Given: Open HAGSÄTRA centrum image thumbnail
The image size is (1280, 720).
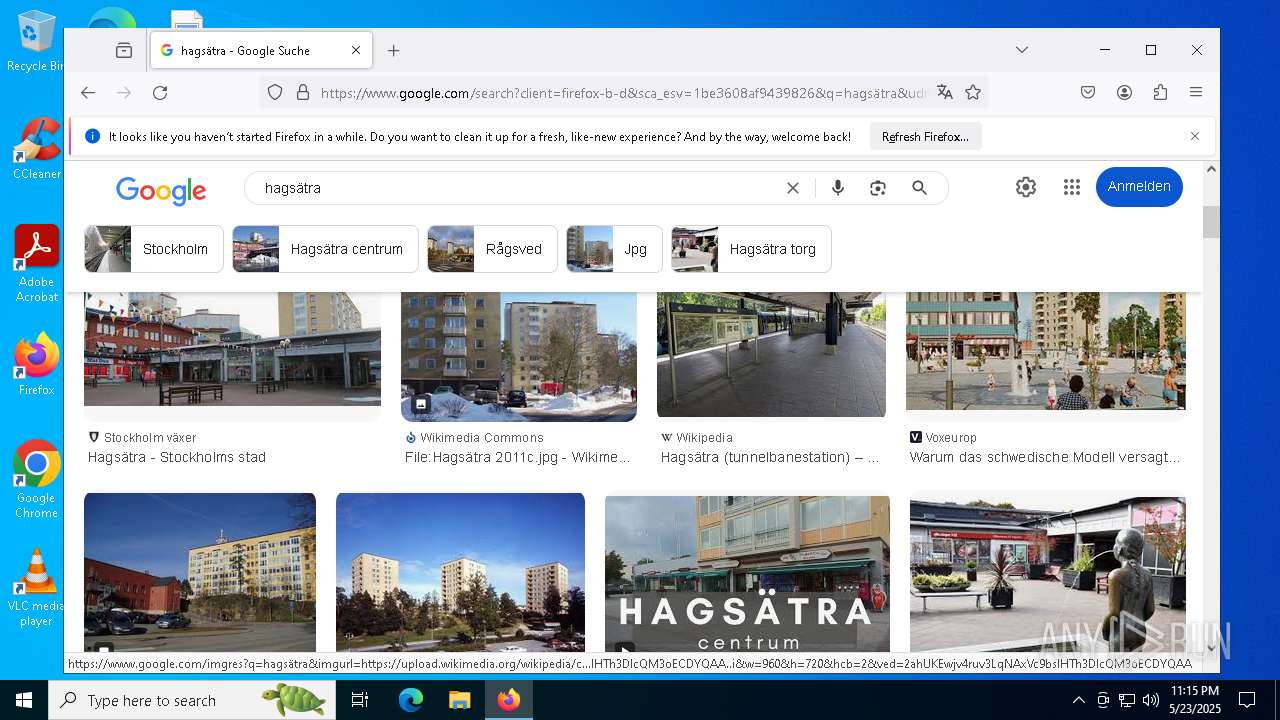Looking at the screenshot, I should click(747, 574).
